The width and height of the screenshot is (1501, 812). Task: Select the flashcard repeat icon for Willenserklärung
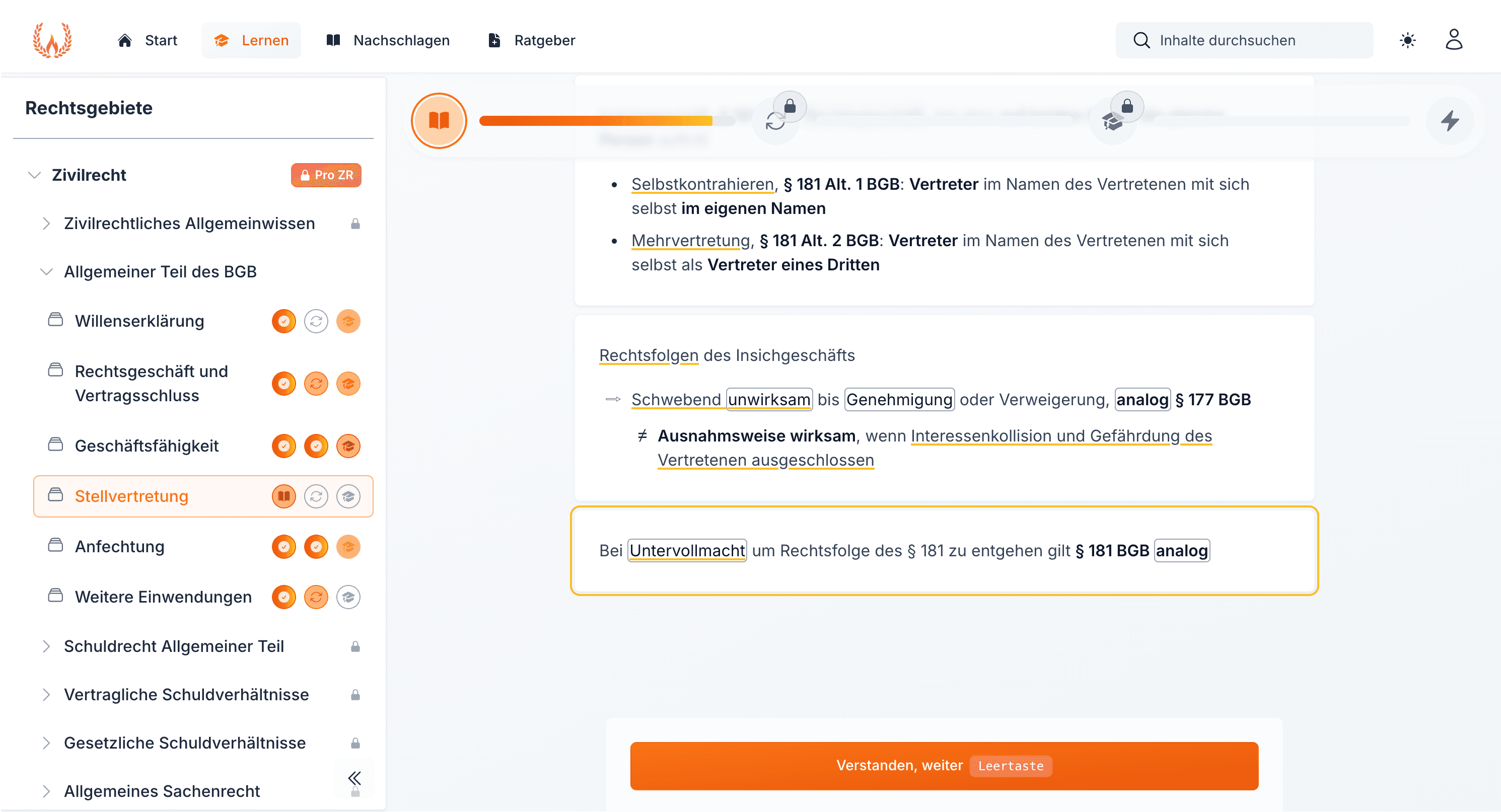coord(316,321)
